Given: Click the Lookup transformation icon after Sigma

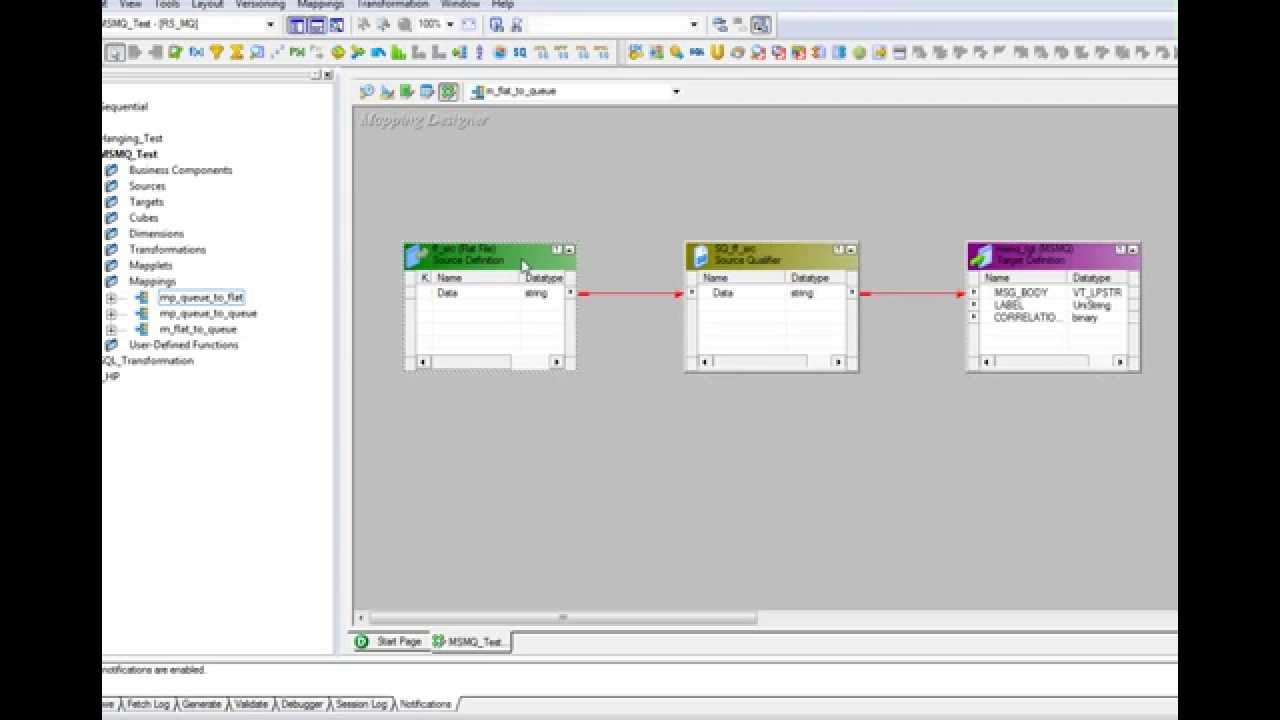Looking at the screenshot, I should point(257,52).
